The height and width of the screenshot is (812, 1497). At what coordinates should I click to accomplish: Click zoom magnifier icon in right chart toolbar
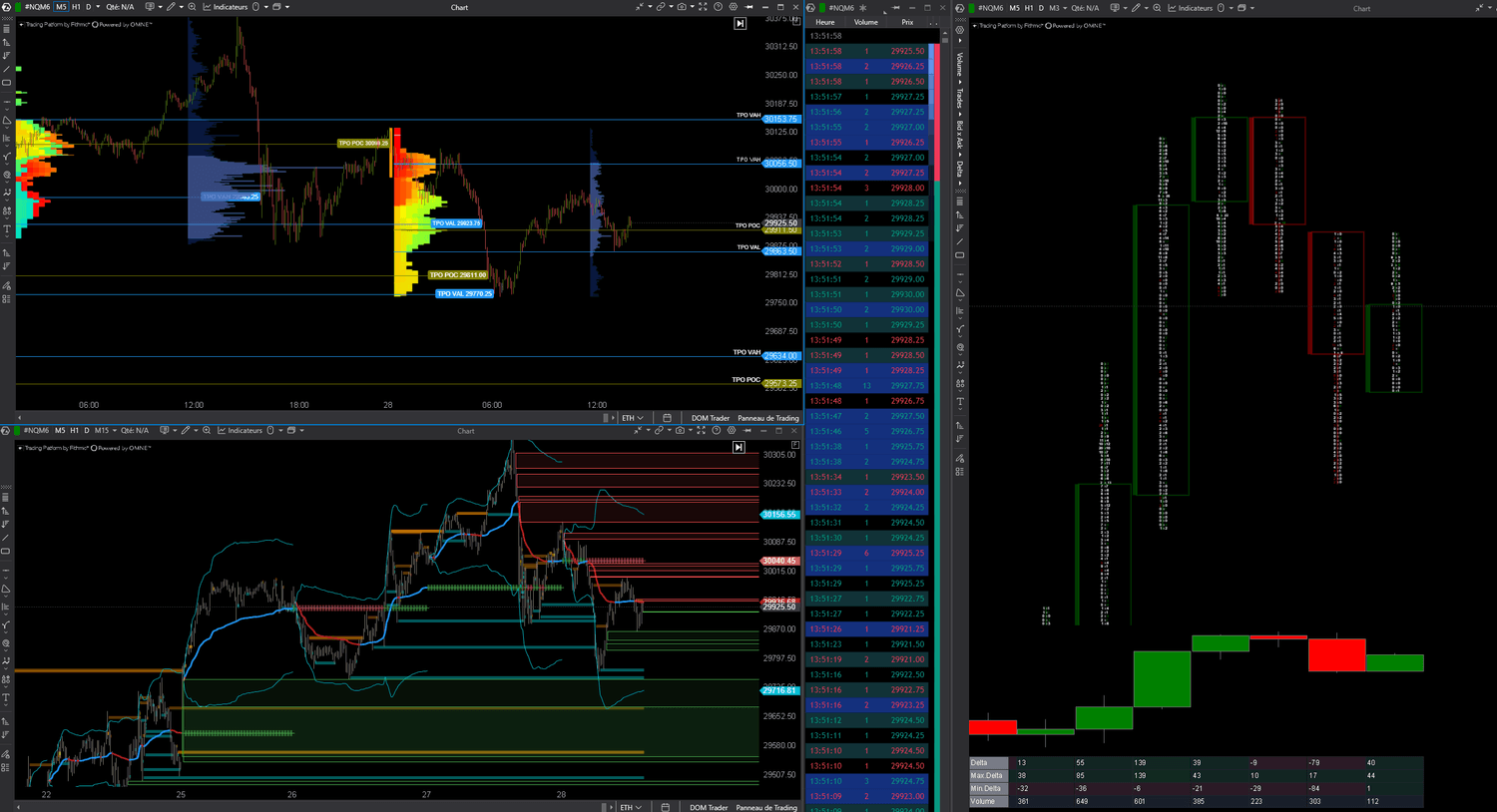coord(1157,8)
